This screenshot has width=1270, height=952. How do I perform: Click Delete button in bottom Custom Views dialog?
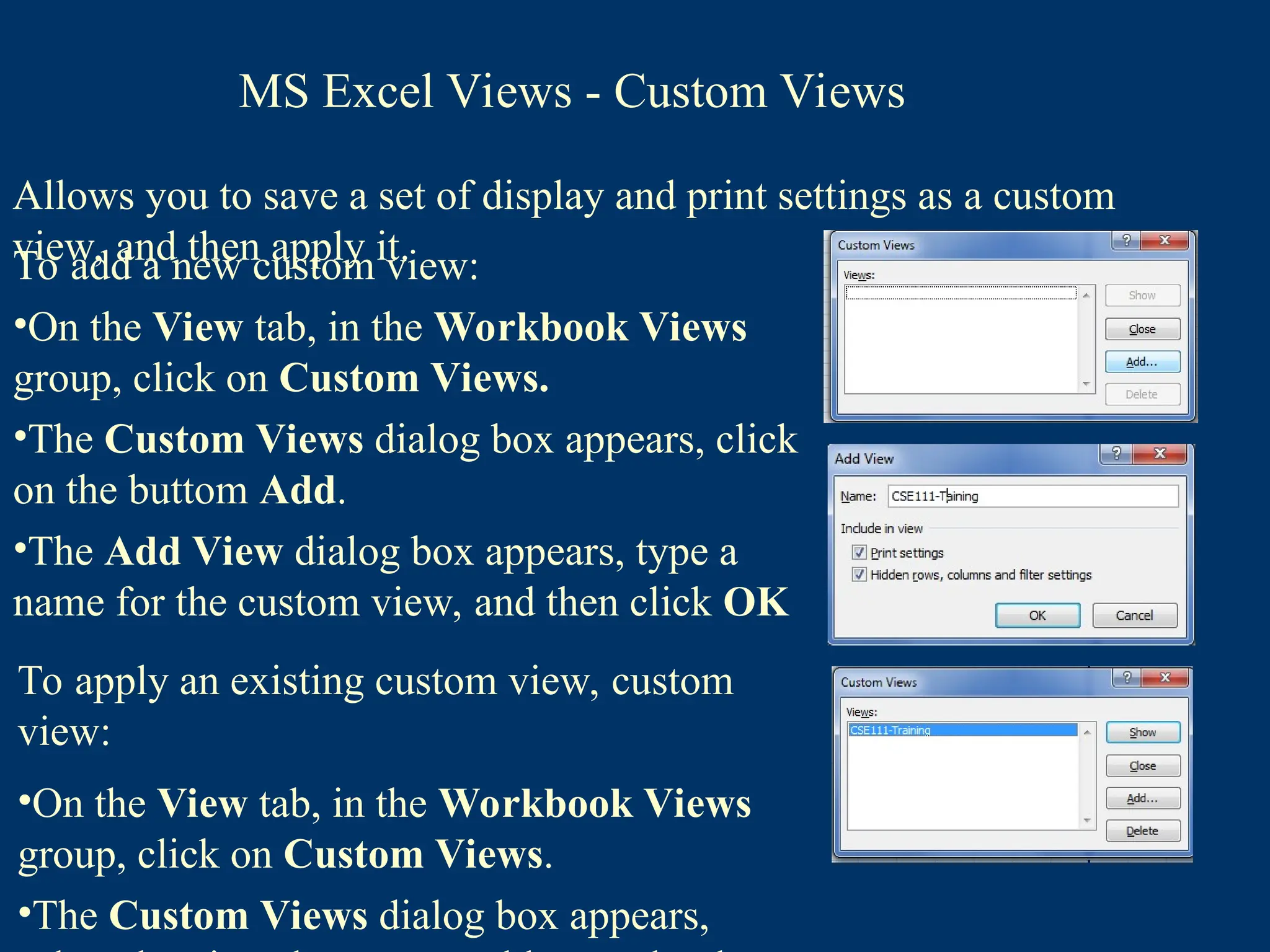click(1143, 831)
